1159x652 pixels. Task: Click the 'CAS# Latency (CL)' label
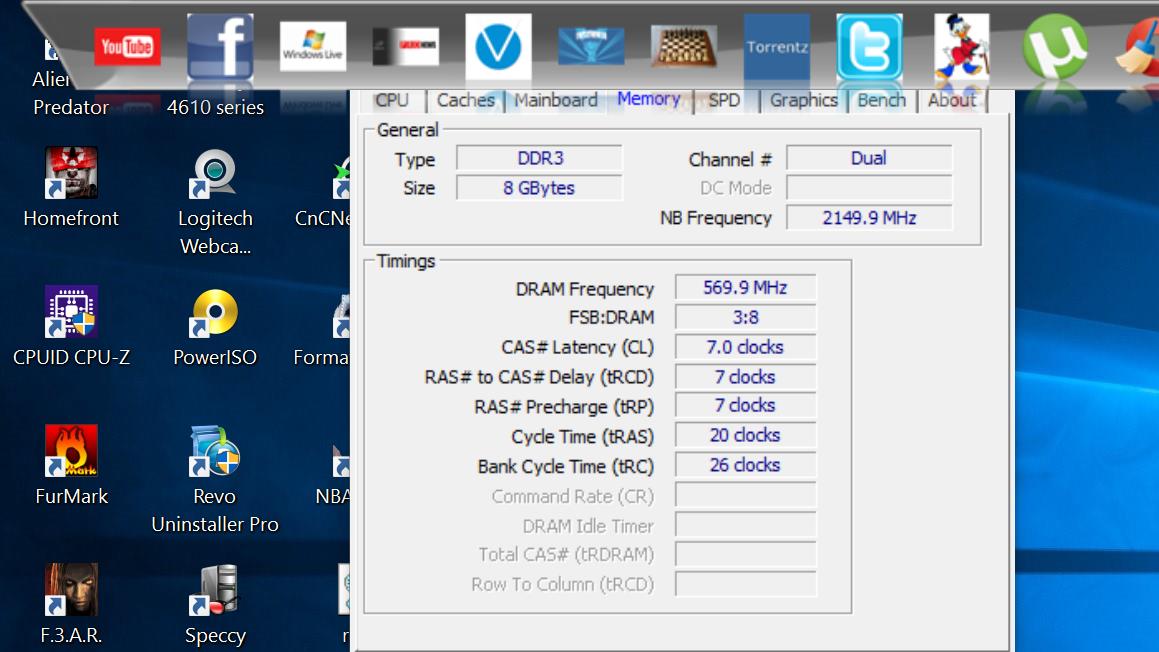coord(577,347)
